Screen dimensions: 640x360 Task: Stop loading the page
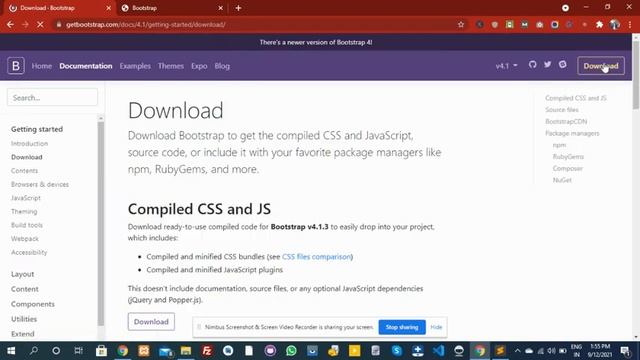coord(40,24)
